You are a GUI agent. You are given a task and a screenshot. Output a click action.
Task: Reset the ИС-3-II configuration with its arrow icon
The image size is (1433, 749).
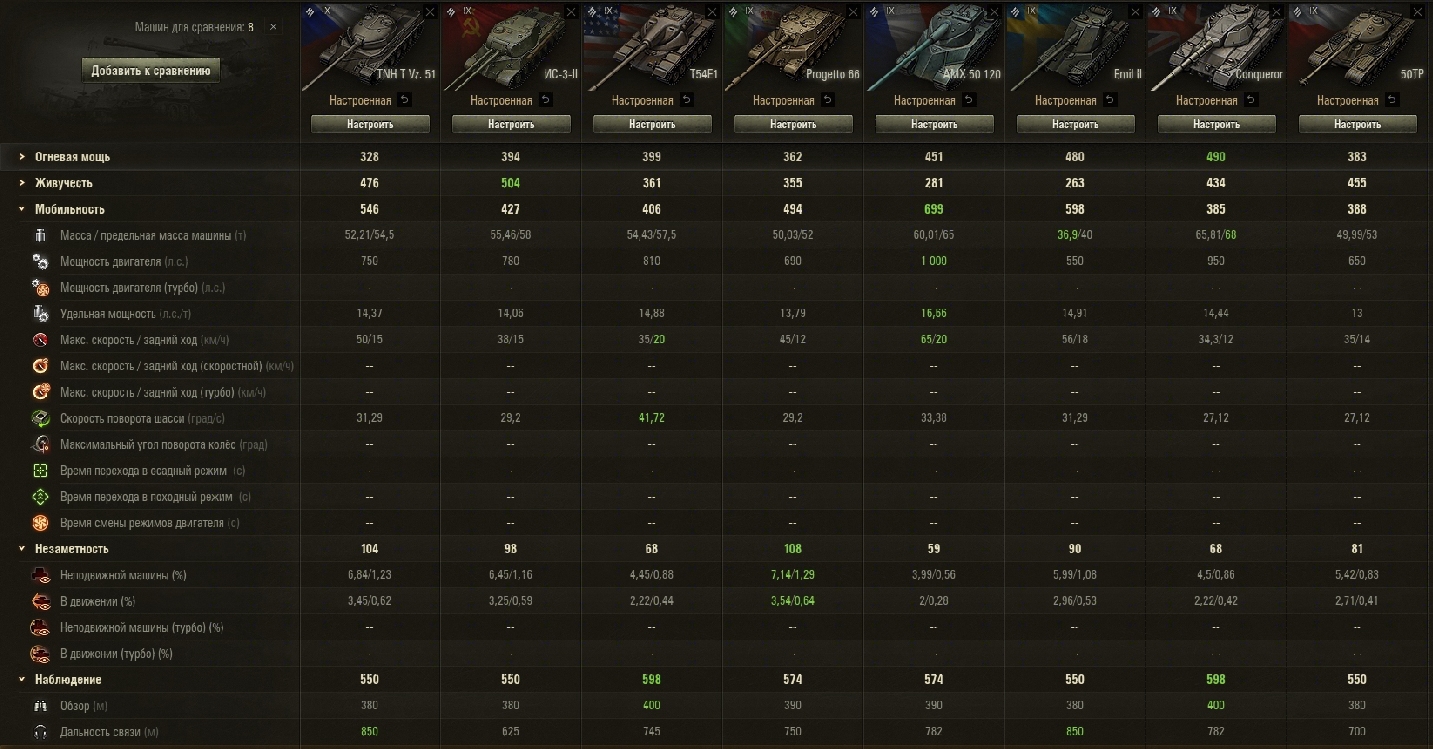tap(545, 100)
